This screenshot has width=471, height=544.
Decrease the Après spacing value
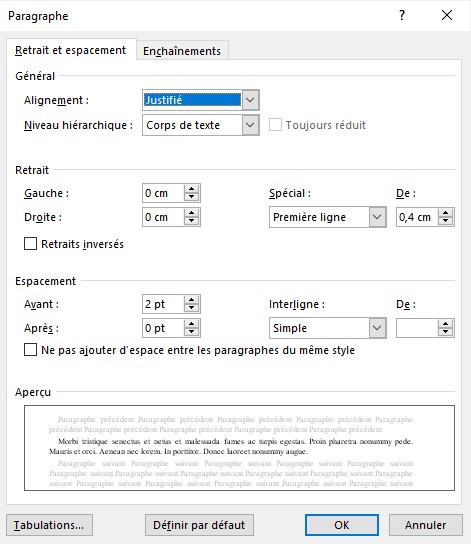pyautogui.click(x=191, y=332)
